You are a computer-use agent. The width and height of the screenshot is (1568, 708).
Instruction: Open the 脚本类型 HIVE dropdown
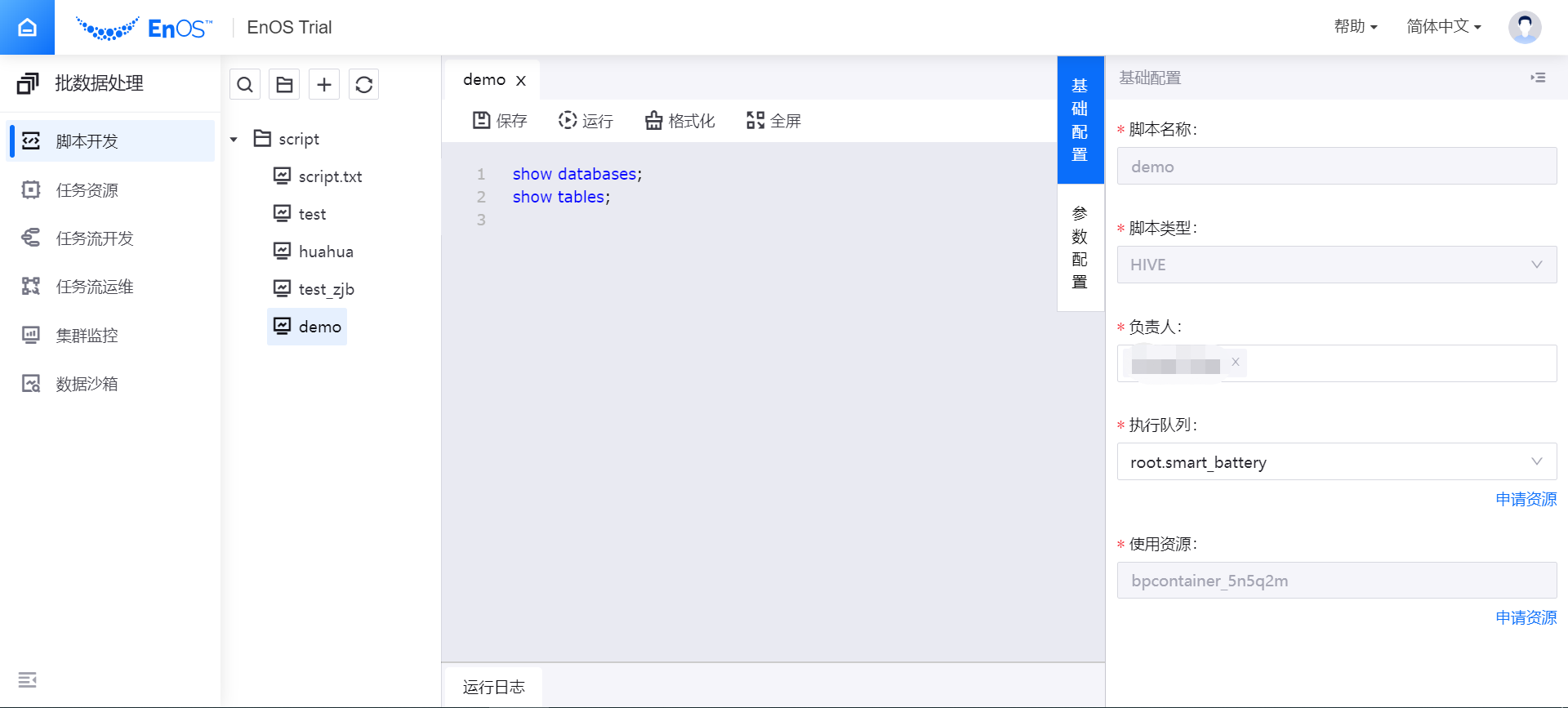[x=1337, y=265]
